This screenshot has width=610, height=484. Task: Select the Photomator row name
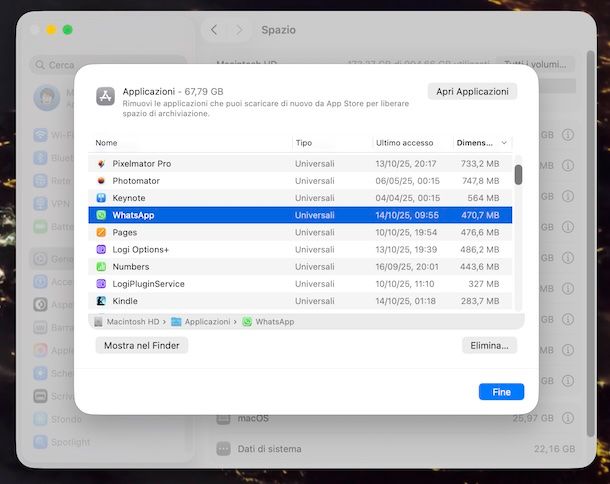[x=136, y=181]
